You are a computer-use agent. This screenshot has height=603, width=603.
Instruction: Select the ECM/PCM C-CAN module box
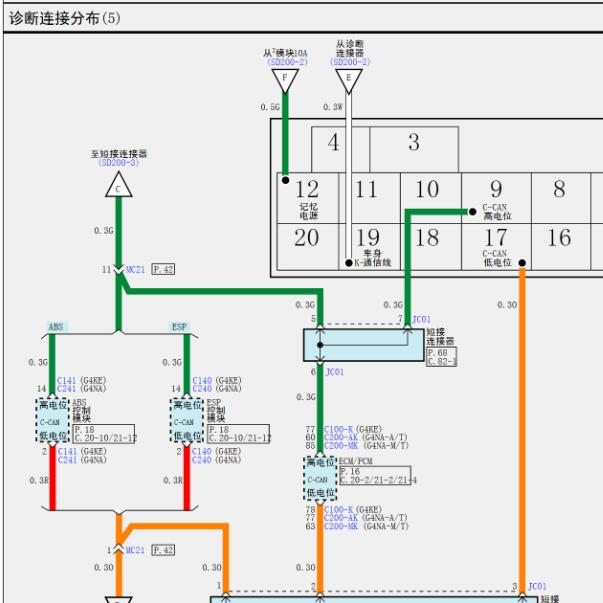(320, 478)
